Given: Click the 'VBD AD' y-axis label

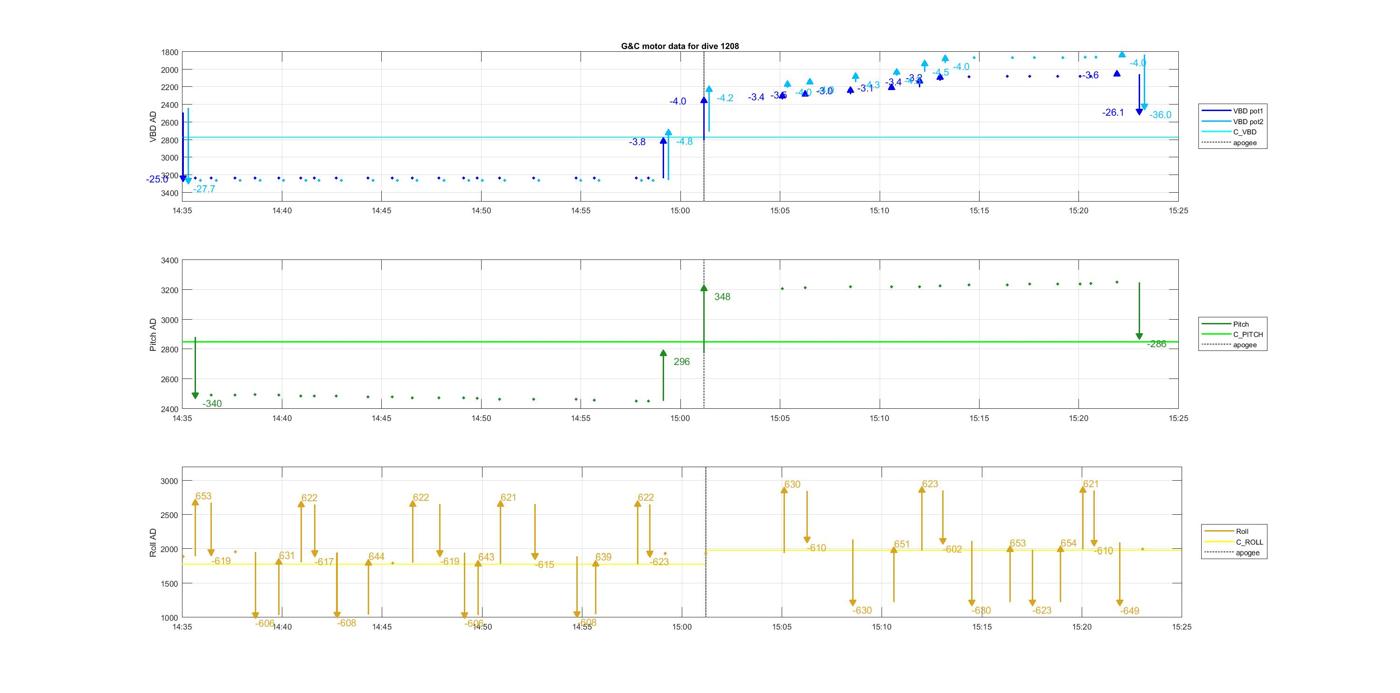Looking at the screenshot, I should click(154, 125).
